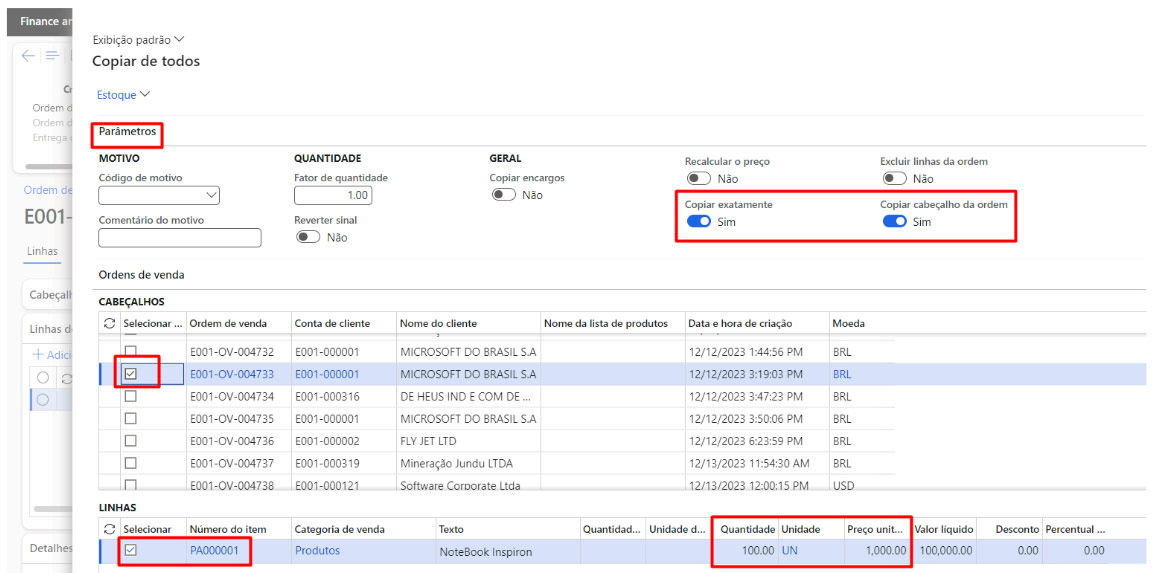Check the box for order E001-OV-004734
Image resolution: width=1159 pixels, height=573 pixels.
130,396
